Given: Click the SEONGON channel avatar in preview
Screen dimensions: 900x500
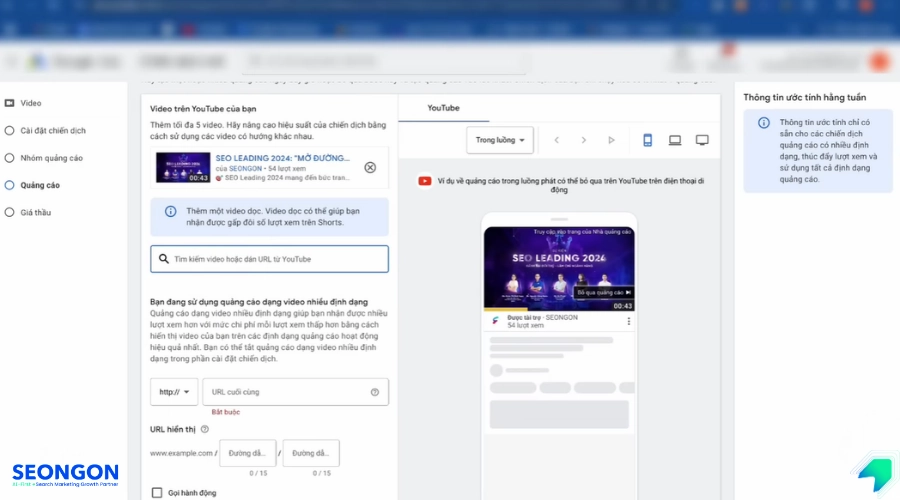Looking at the screenshot, I should click(x=496, y=321).
